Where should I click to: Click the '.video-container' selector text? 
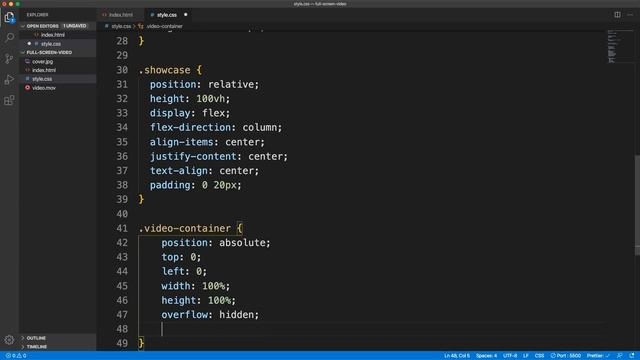184,229
